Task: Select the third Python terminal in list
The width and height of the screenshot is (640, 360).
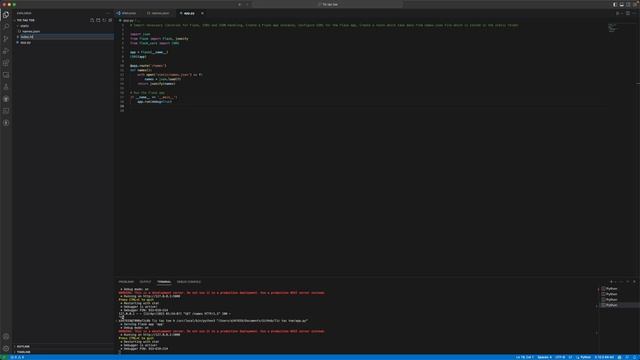Action: tap(611, 300)
